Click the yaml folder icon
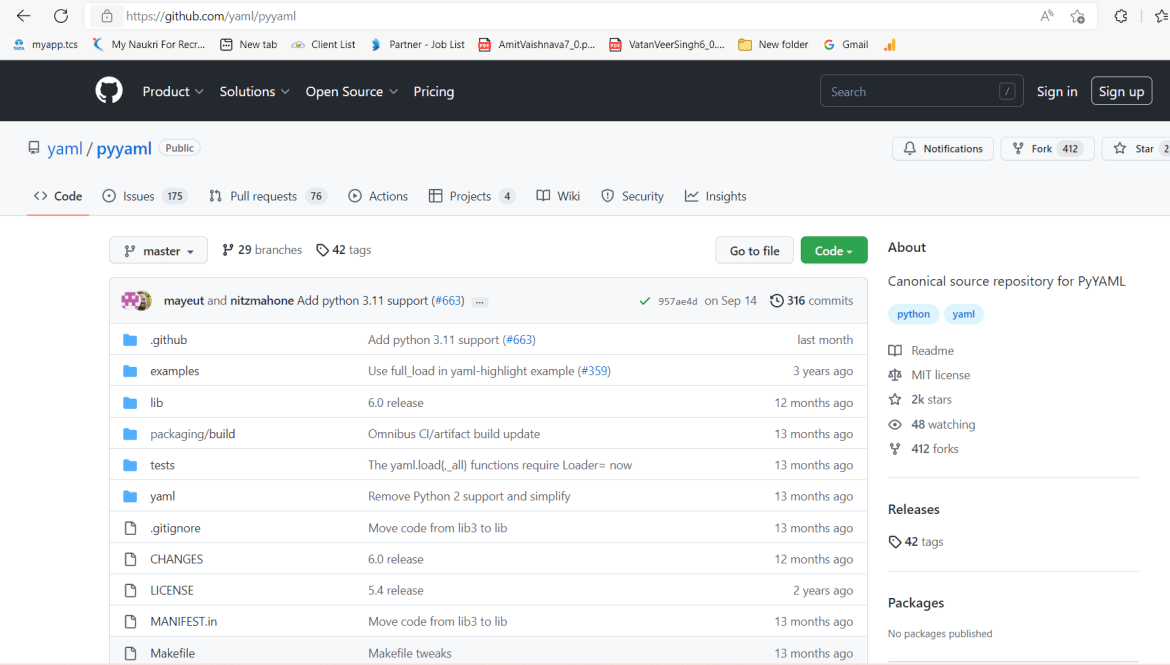Viewport: 1170px width, 665px height. pyautogui.click(x=130, y=496)
